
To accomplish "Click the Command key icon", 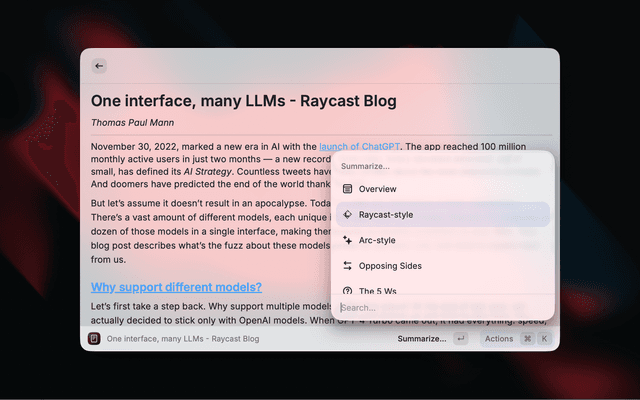I will pyautogui.click(x=527, y=339).
